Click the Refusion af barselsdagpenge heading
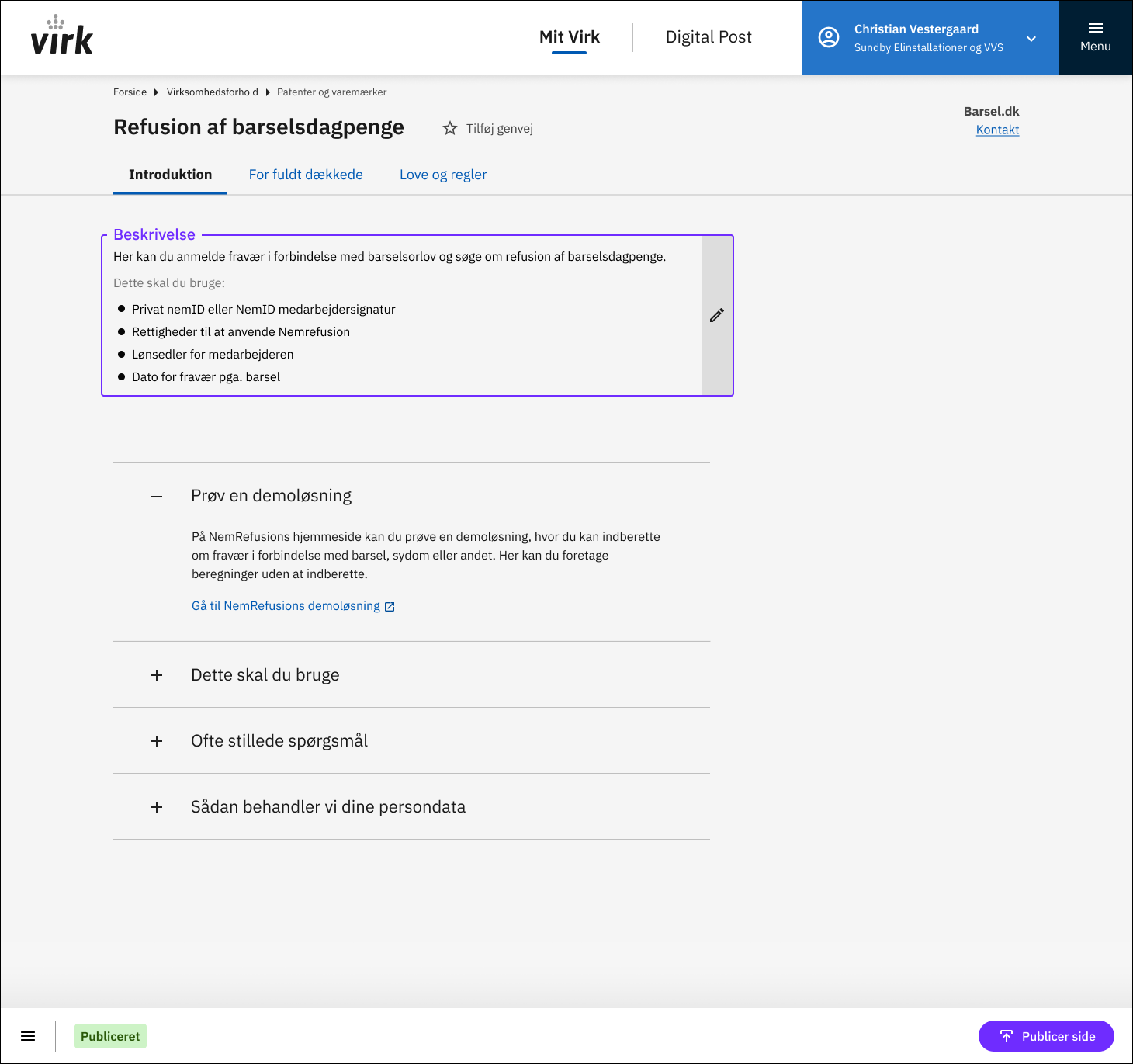1133x1064 pixels. pos(258,127)
